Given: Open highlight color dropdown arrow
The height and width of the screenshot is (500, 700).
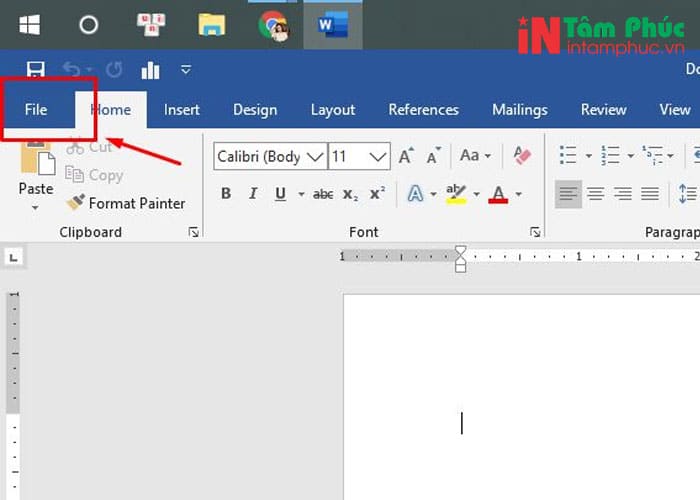Looking at the screenshot, I should 476,194.
